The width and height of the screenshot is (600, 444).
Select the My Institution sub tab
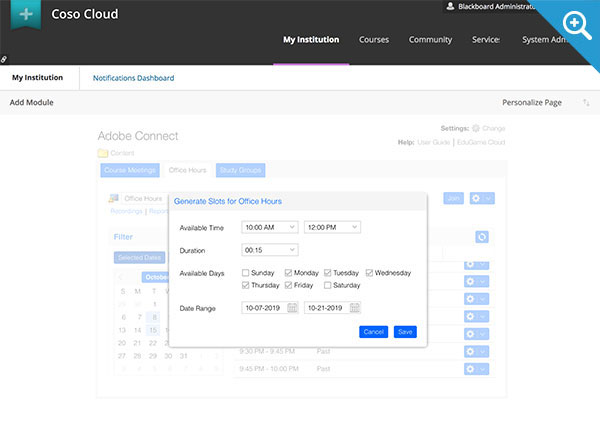click(x=38, y=78)
